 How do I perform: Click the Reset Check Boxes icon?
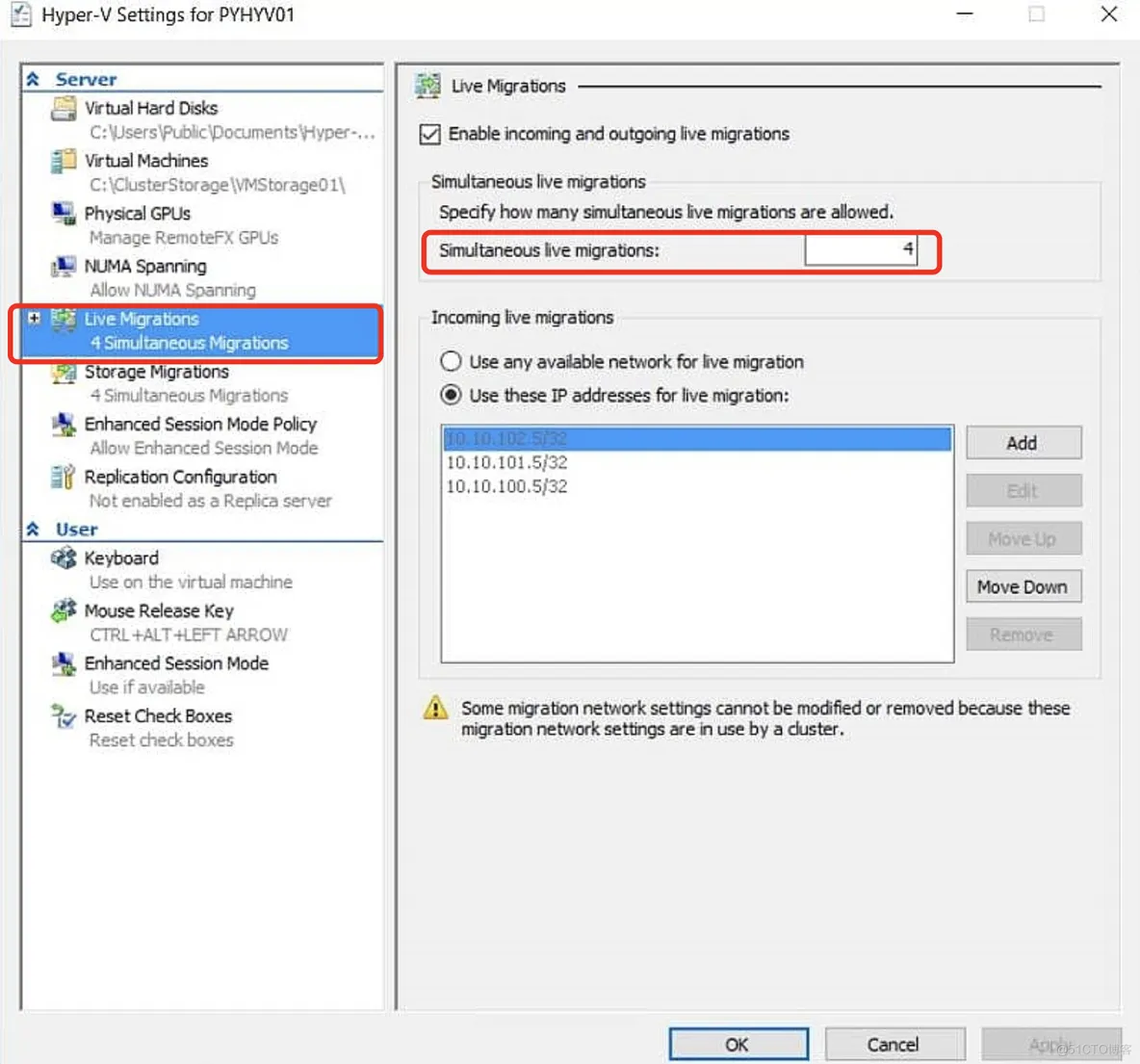(64, 716)
